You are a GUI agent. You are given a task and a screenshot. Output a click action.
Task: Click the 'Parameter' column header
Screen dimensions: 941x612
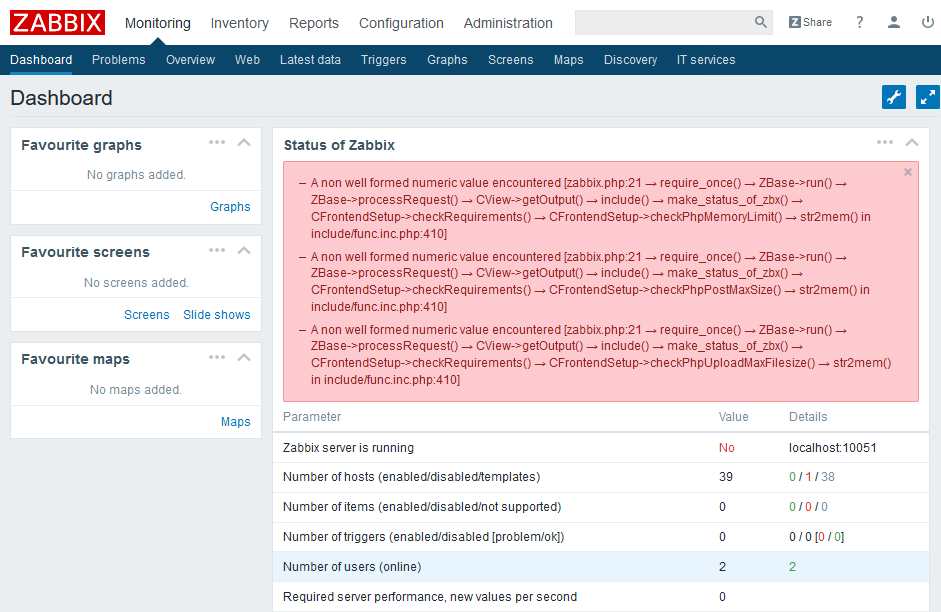(x=312, y=416)
